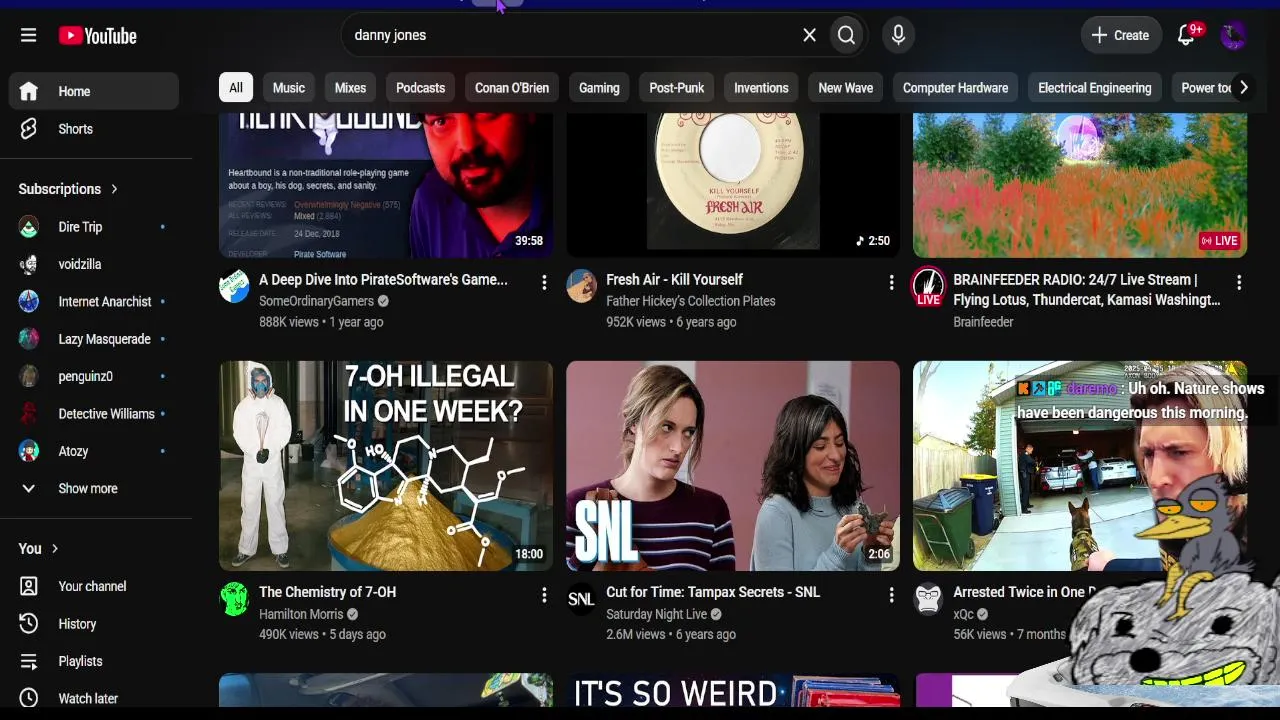Open options for The Chemistry of 7-OH

544,595
